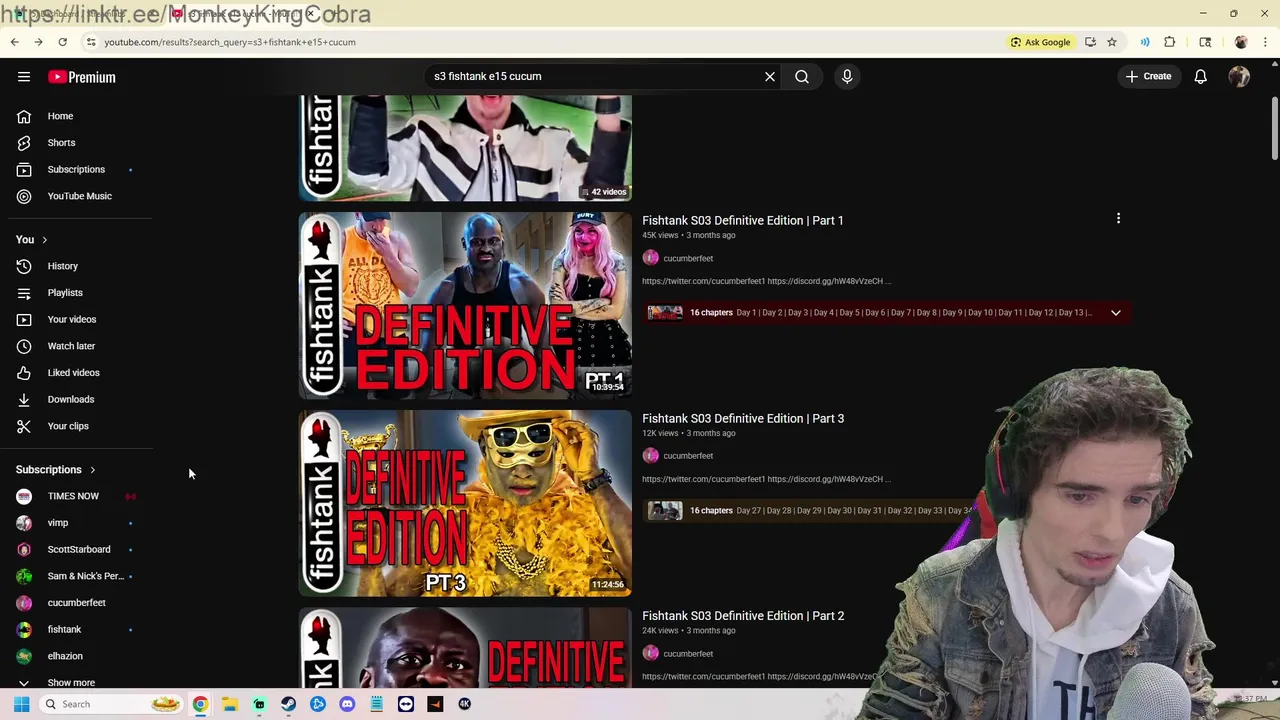Image resolution: width=1280 pixels, height=720 pixels.
Task: Open the Windows Start button
Action: (x=21, y=704)
